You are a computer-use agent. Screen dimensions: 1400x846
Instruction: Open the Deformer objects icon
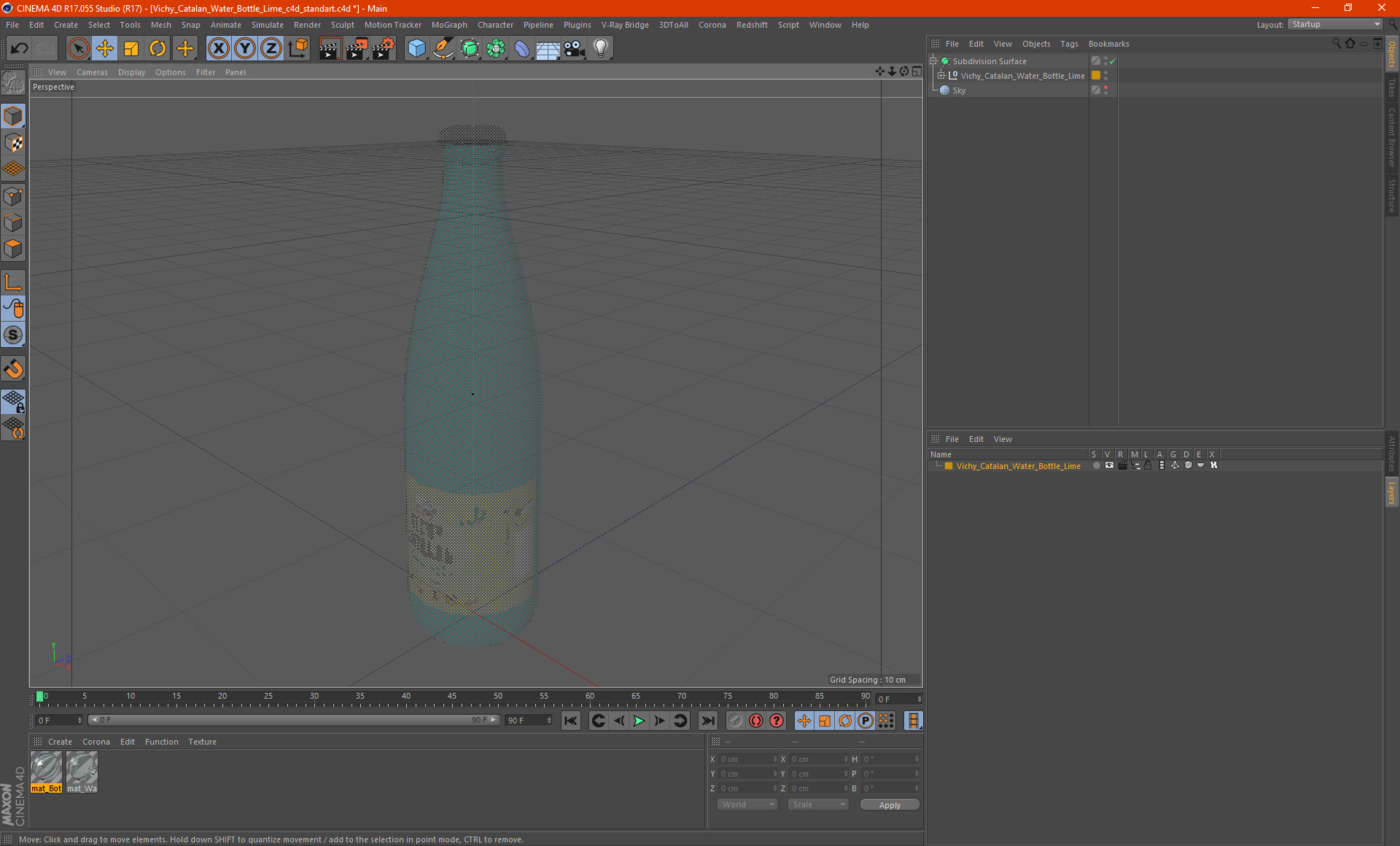522,49
